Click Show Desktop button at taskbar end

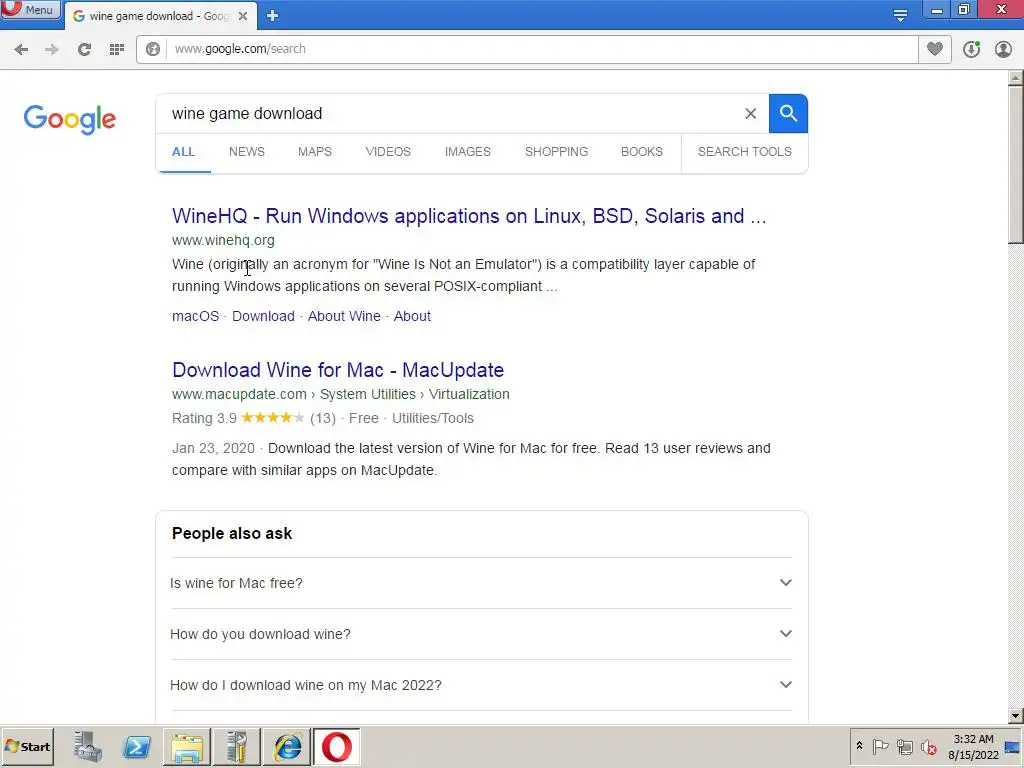pos(1014,747)
